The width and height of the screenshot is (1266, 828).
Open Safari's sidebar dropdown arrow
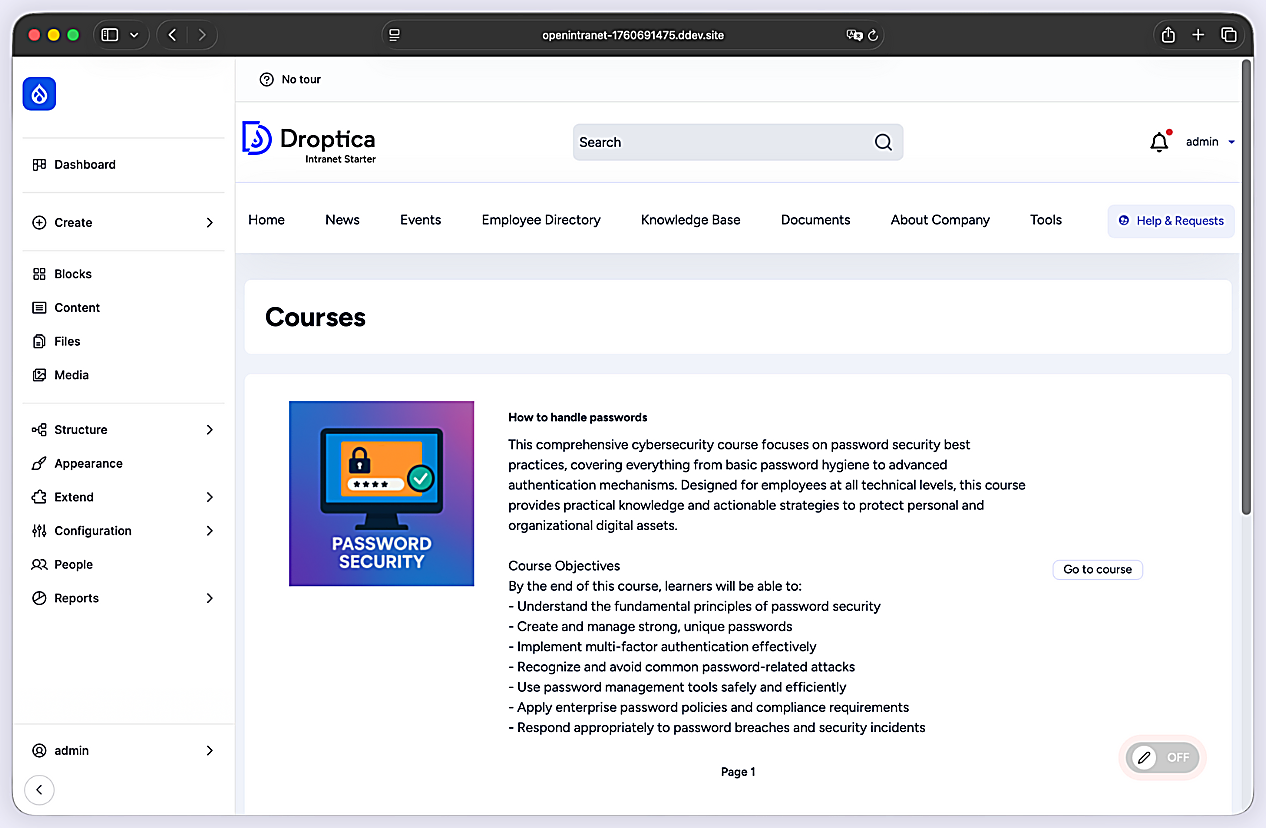[x=134, y=35]
